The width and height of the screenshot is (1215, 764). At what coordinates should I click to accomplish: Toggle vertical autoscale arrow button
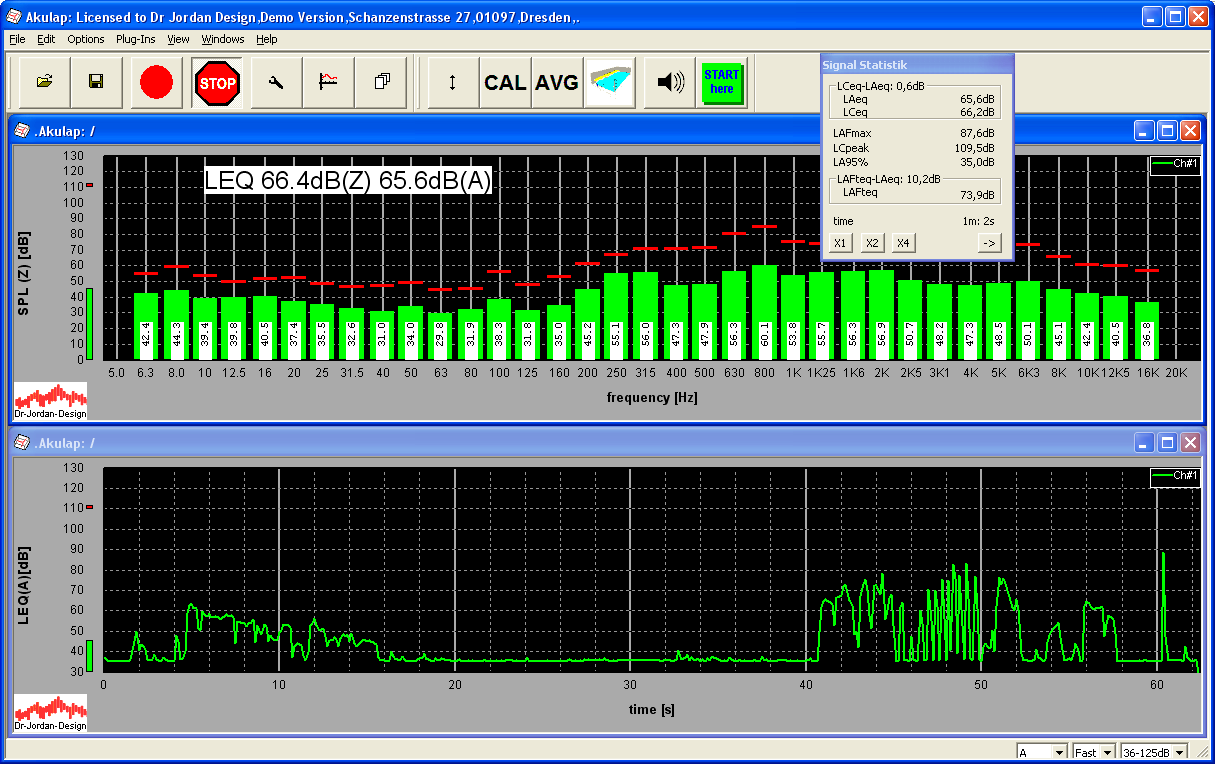coord(452,82)
